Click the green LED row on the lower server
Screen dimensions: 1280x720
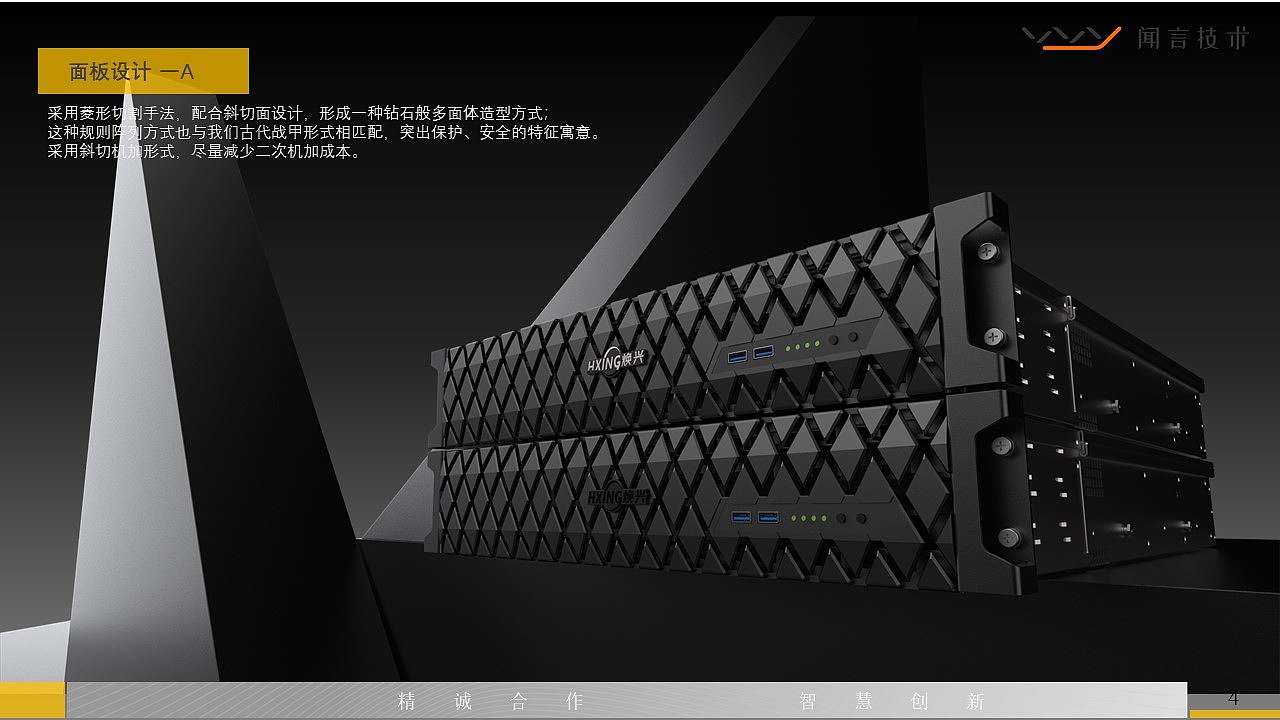point(808,518)
